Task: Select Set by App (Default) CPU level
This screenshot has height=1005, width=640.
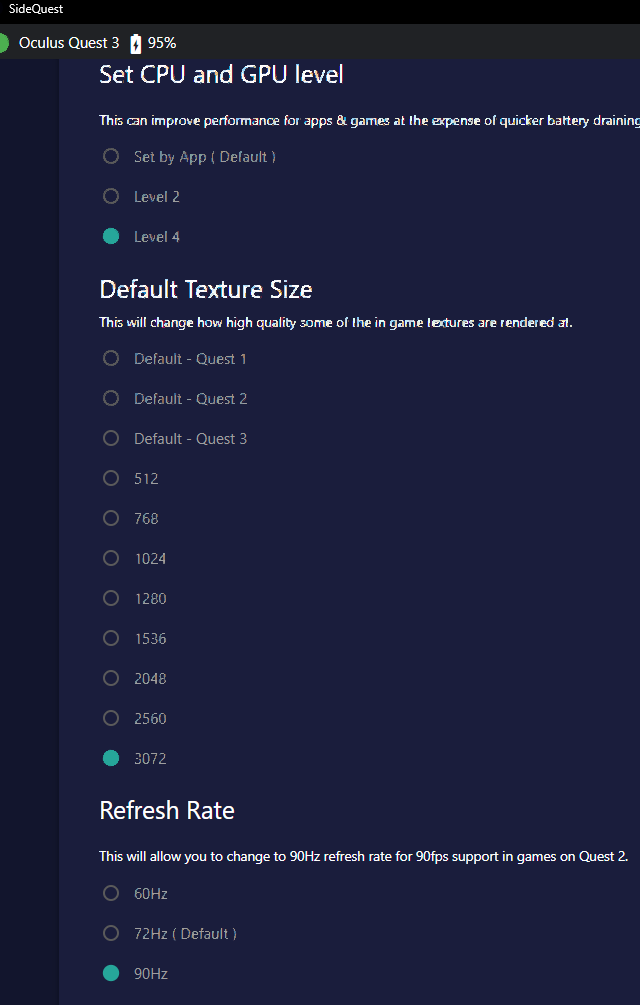Action: 111,156
